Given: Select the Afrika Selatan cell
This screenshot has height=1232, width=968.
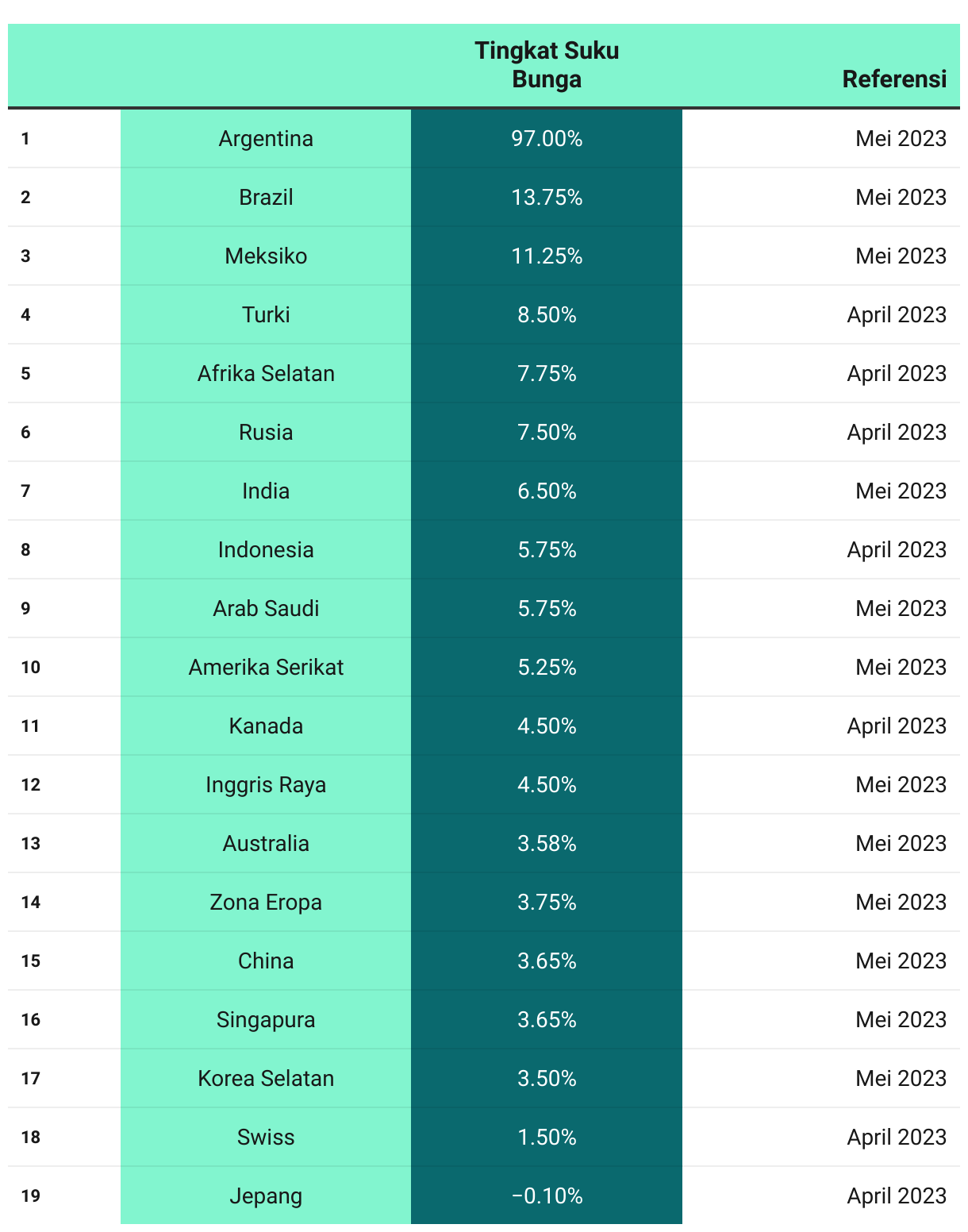Looking at the screenshot, I should click(266, 373).
